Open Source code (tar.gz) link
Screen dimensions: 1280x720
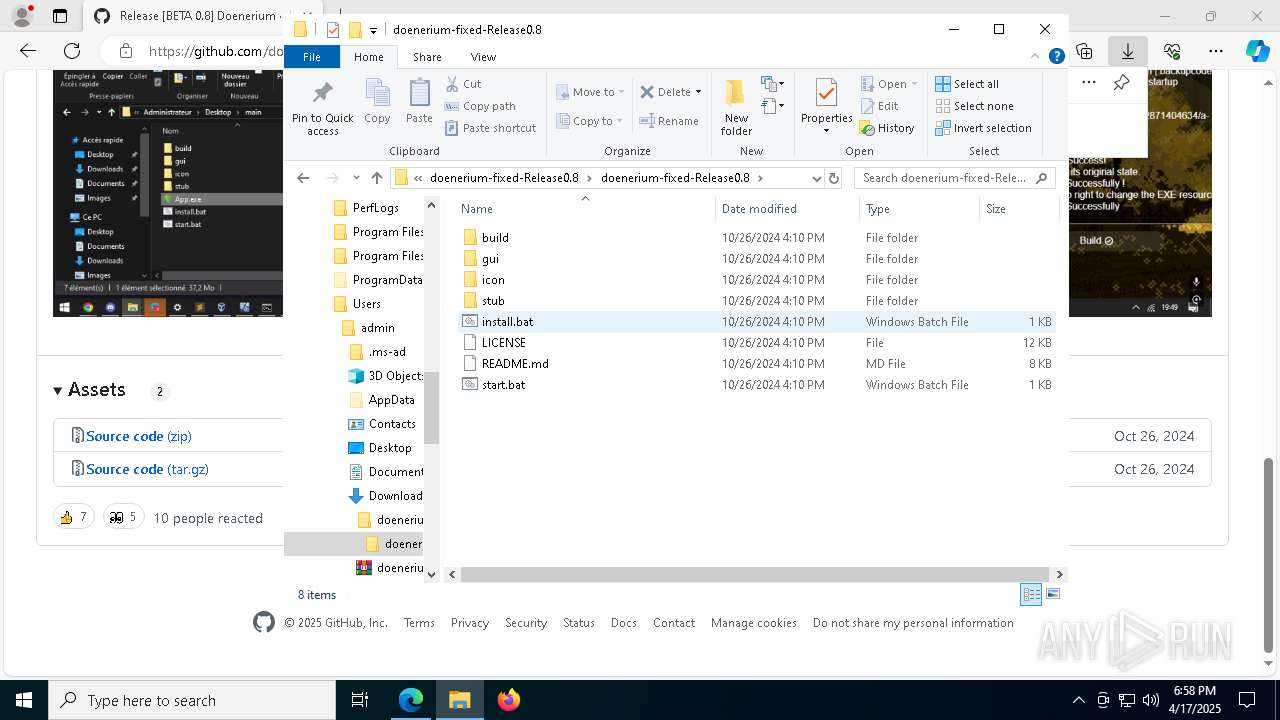click(147, 469)
